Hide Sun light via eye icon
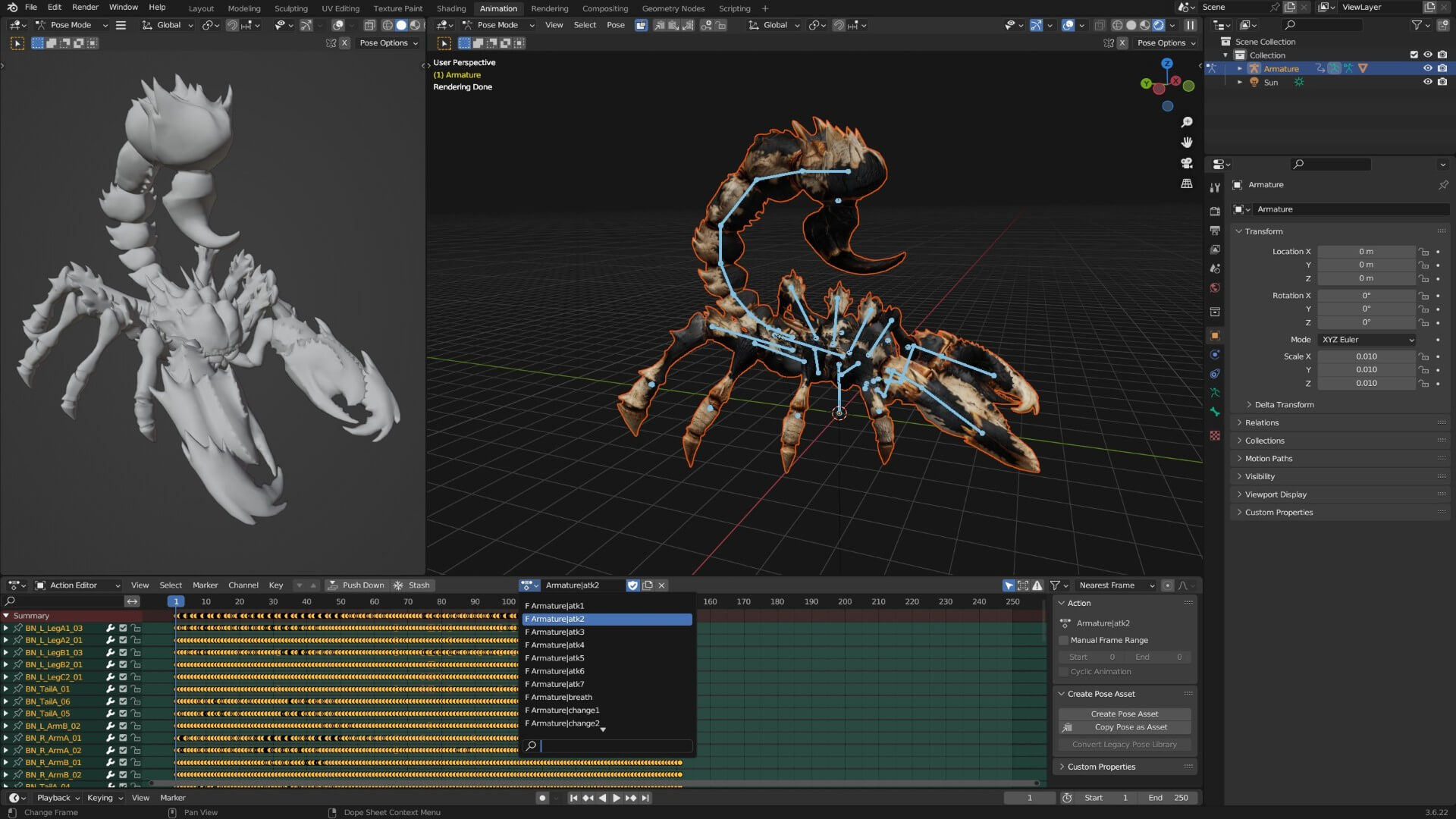The width and height of the screenshot is (1456, 819). coord(1427,82)
